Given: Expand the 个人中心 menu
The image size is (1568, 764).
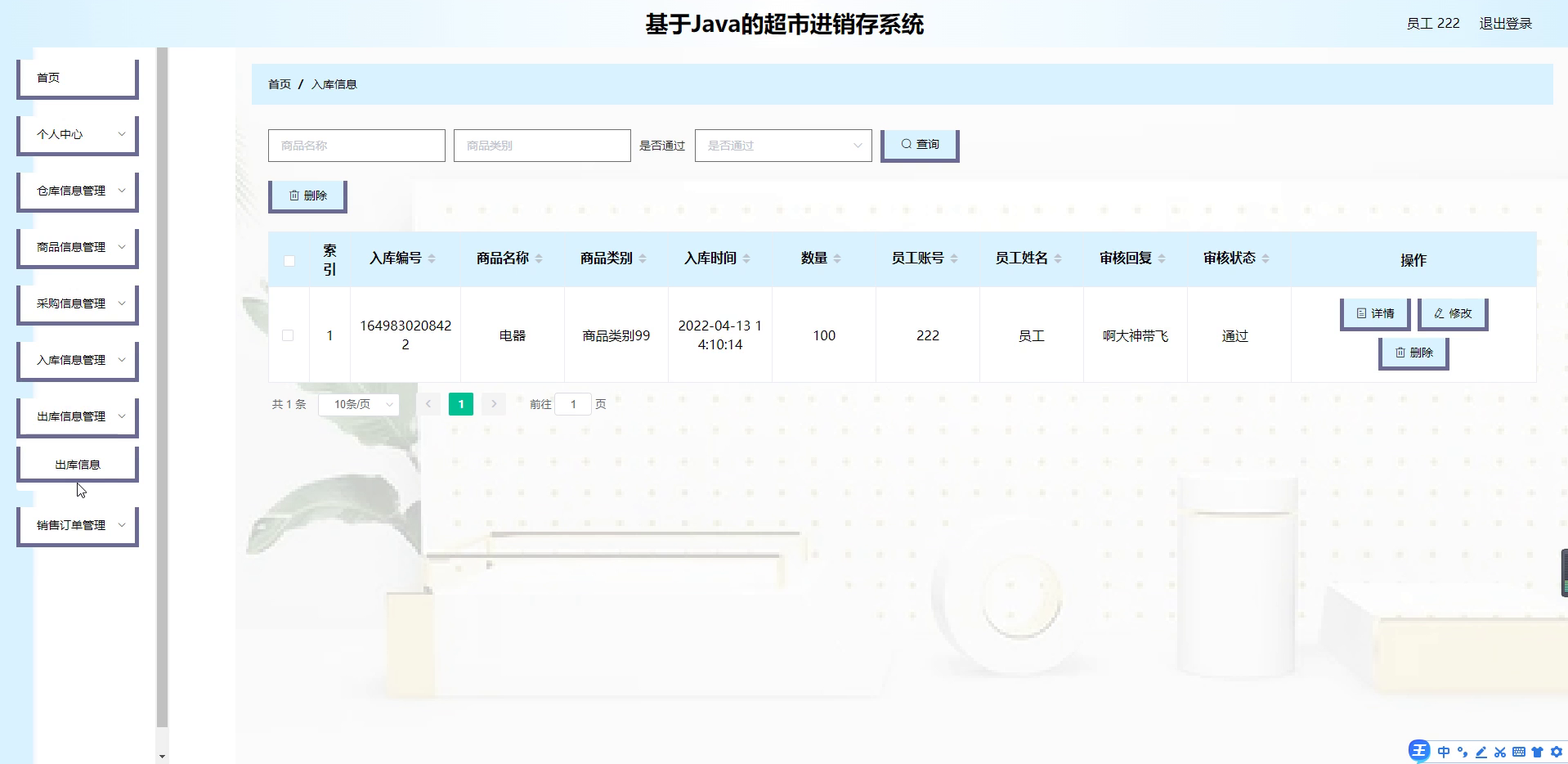Looking at the screenshot, I should click(x=78, y=134).
